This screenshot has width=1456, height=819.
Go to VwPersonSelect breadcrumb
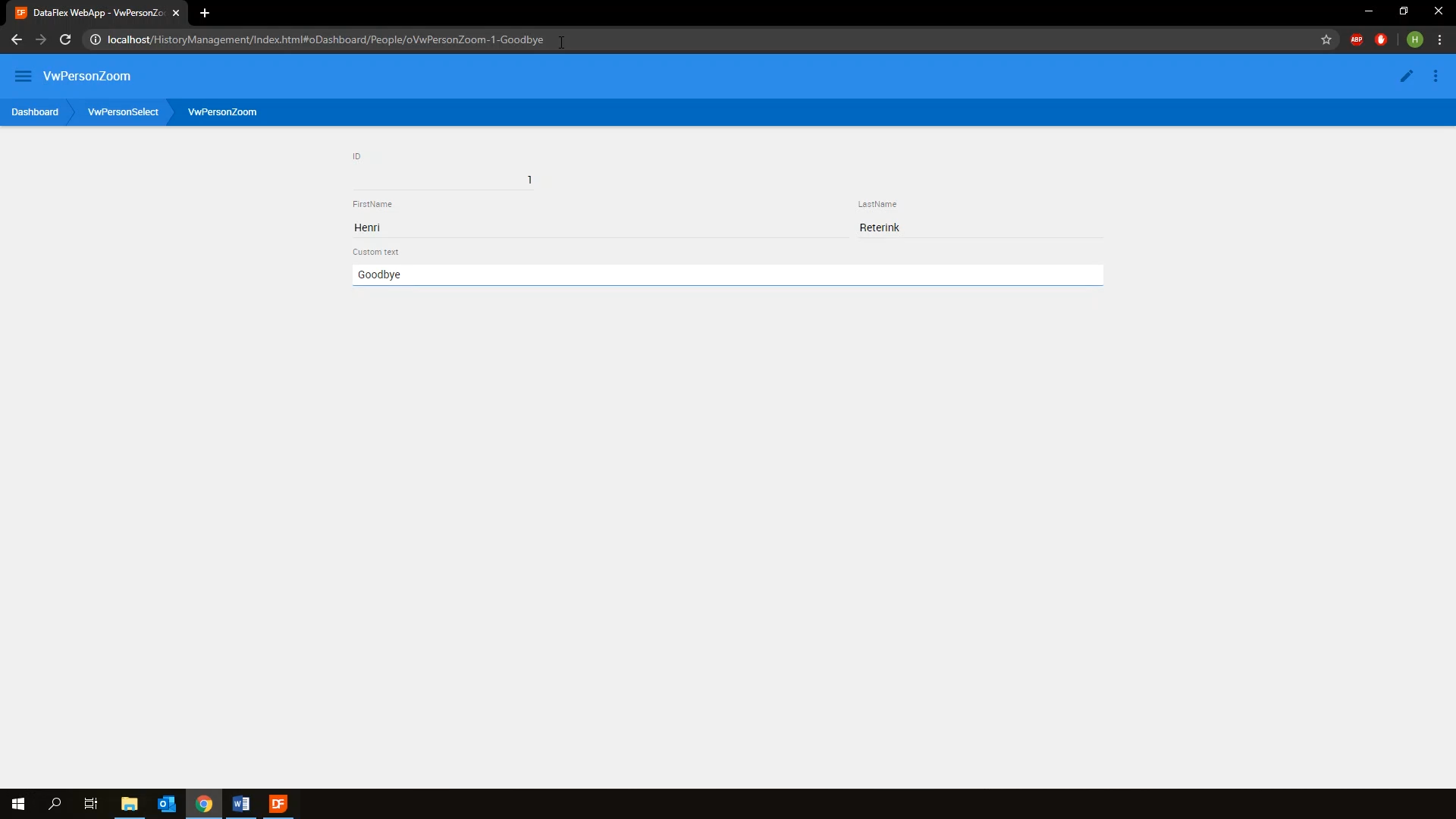tap(123, 111)
